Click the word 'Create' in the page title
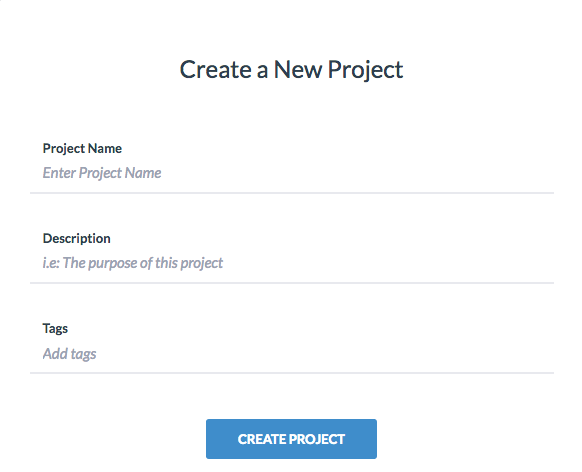Image resolution: width=582 pixels, height=472 pixels. click(x=216, y=70)
